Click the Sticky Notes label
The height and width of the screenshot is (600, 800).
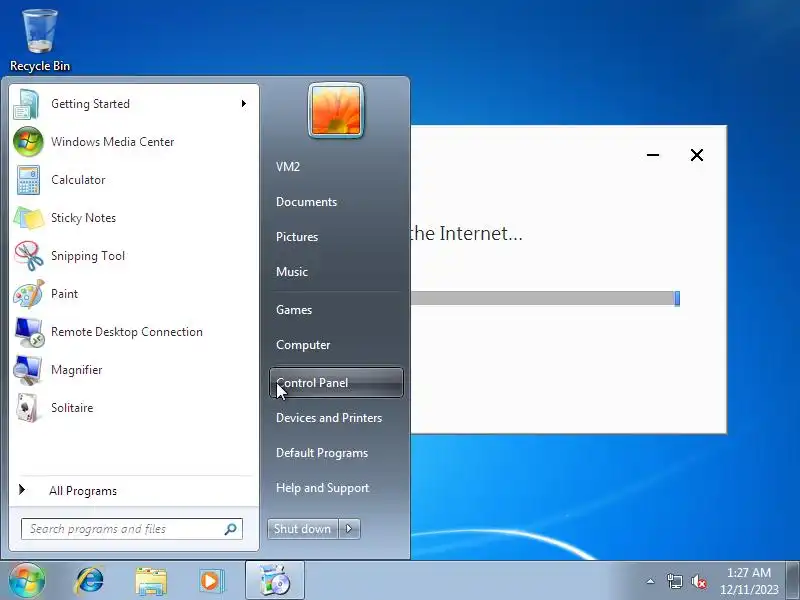[x=83, y=218]
